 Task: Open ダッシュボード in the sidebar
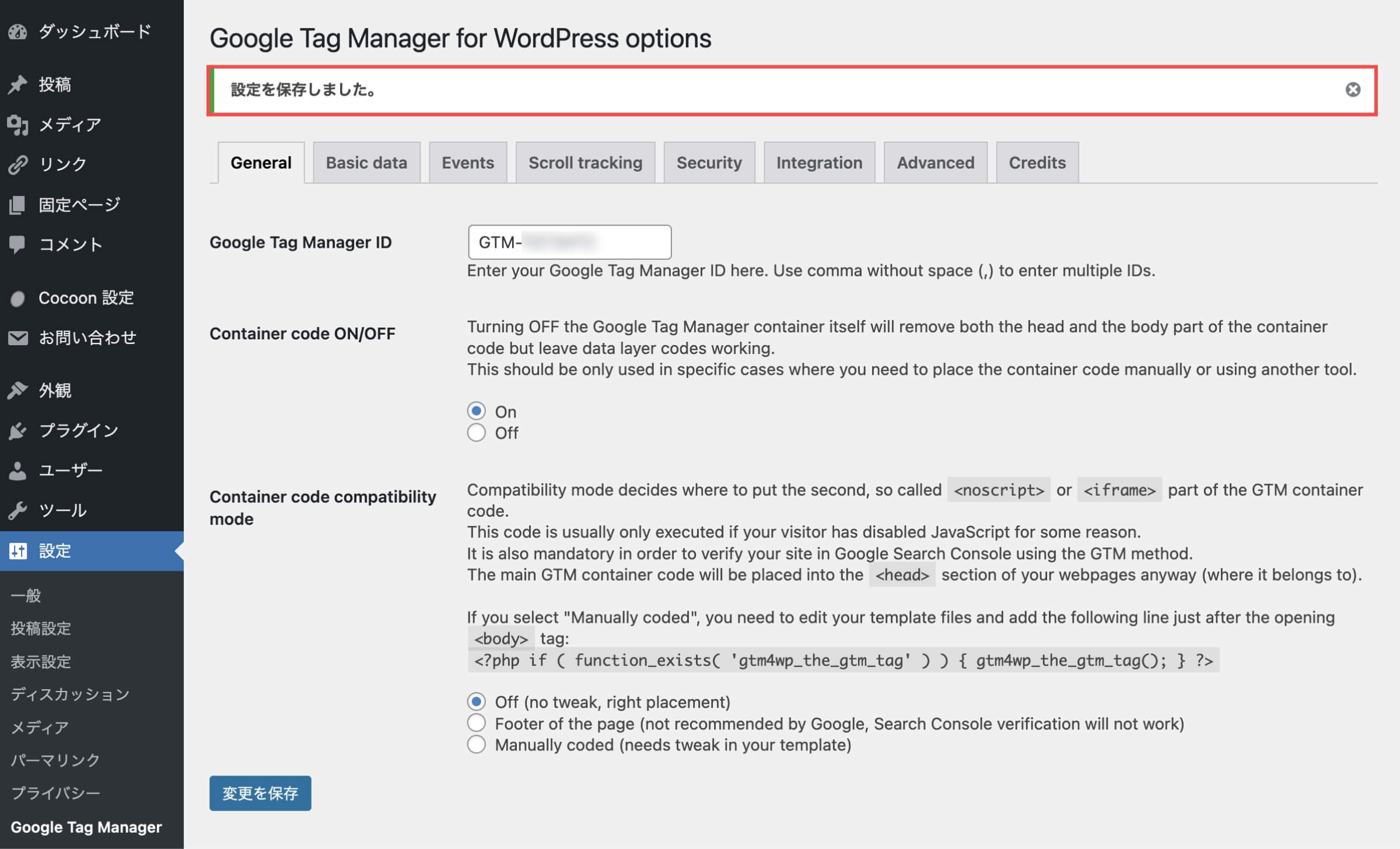click(92, 31)
